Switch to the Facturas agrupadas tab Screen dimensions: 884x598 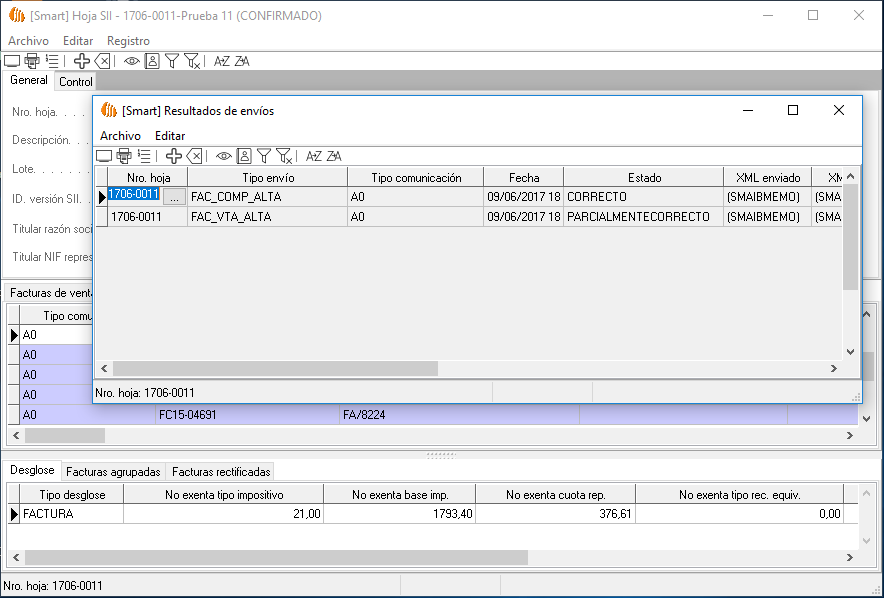point(113,471)
